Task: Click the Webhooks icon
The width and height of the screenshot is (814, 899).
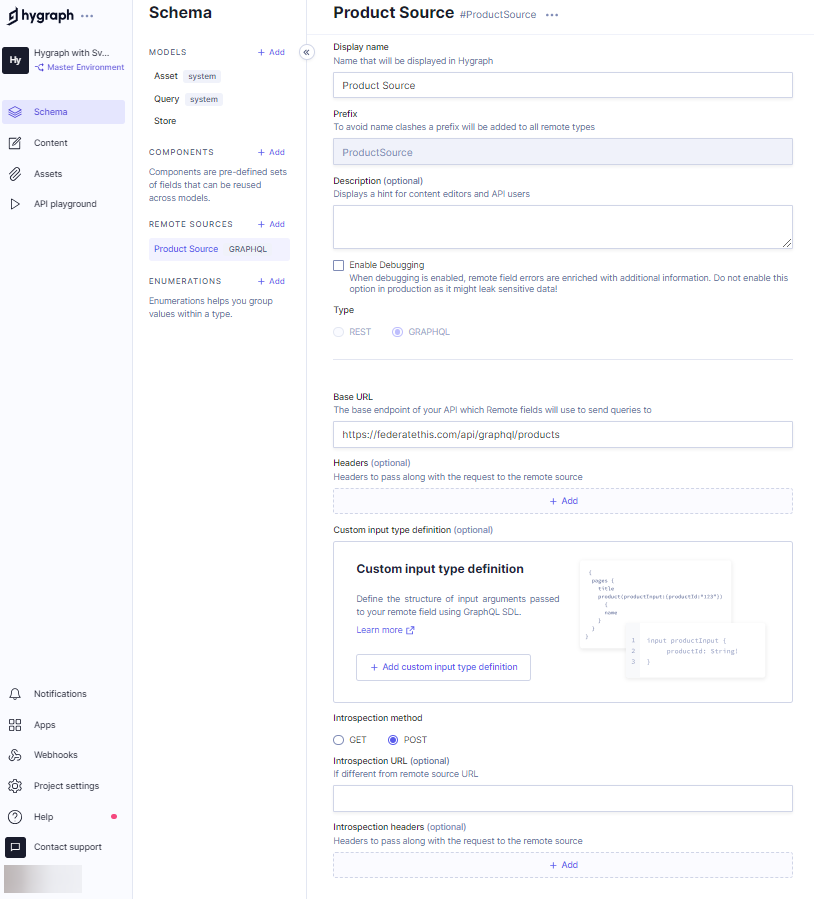Action: [x=15, y=755]
